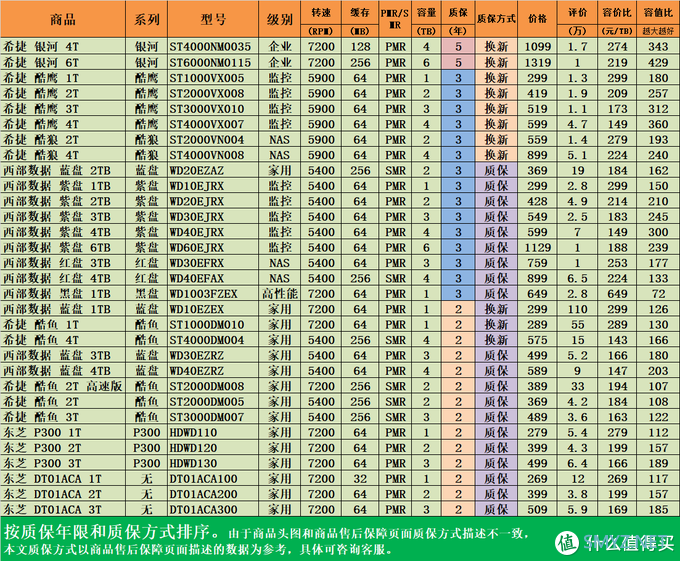Click the 换新 cell in WD10EZEX row
The width and height of the screenshot is (680, 561).
[496, 309]
